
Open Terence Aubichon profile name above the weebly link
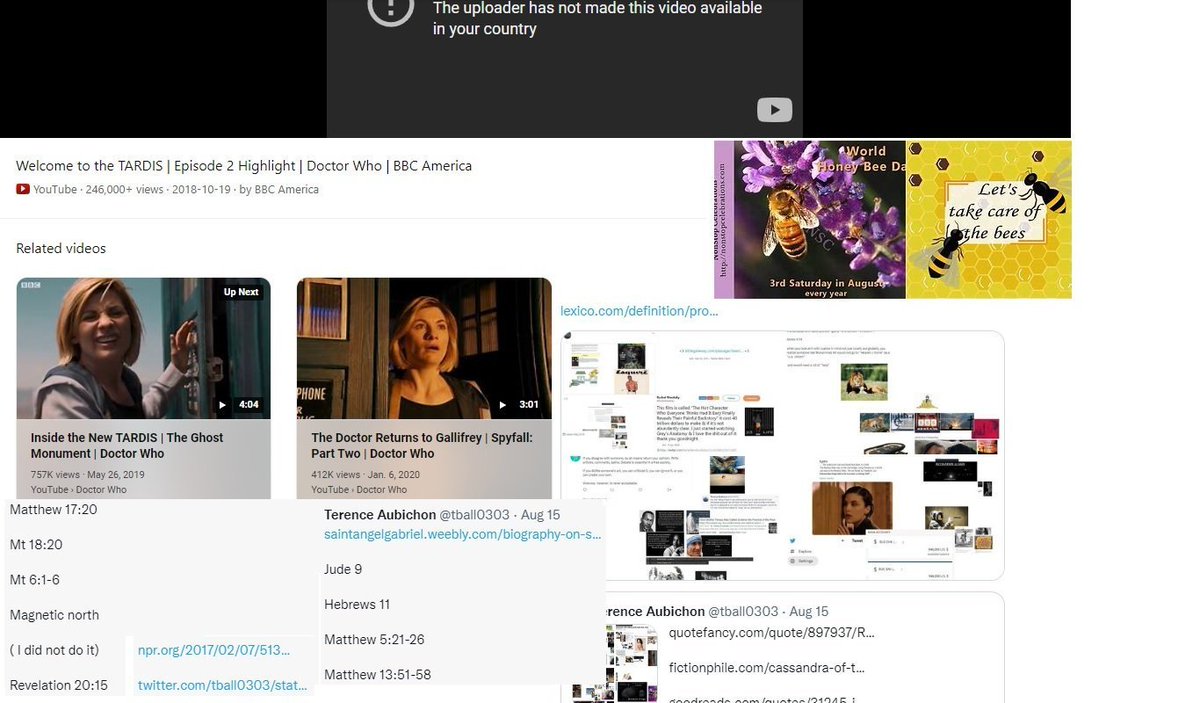pyautogui.click(x=380, y=514)
